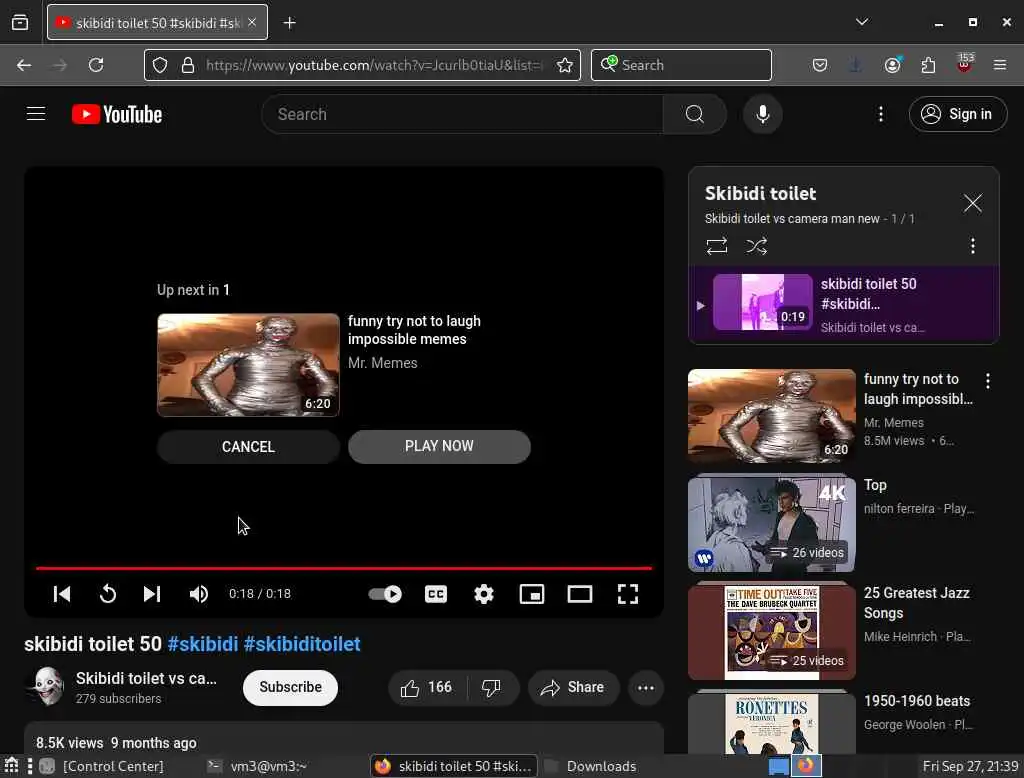Enter fullscreen mode
Screen dimensions: 1024x778
point(628,594)
